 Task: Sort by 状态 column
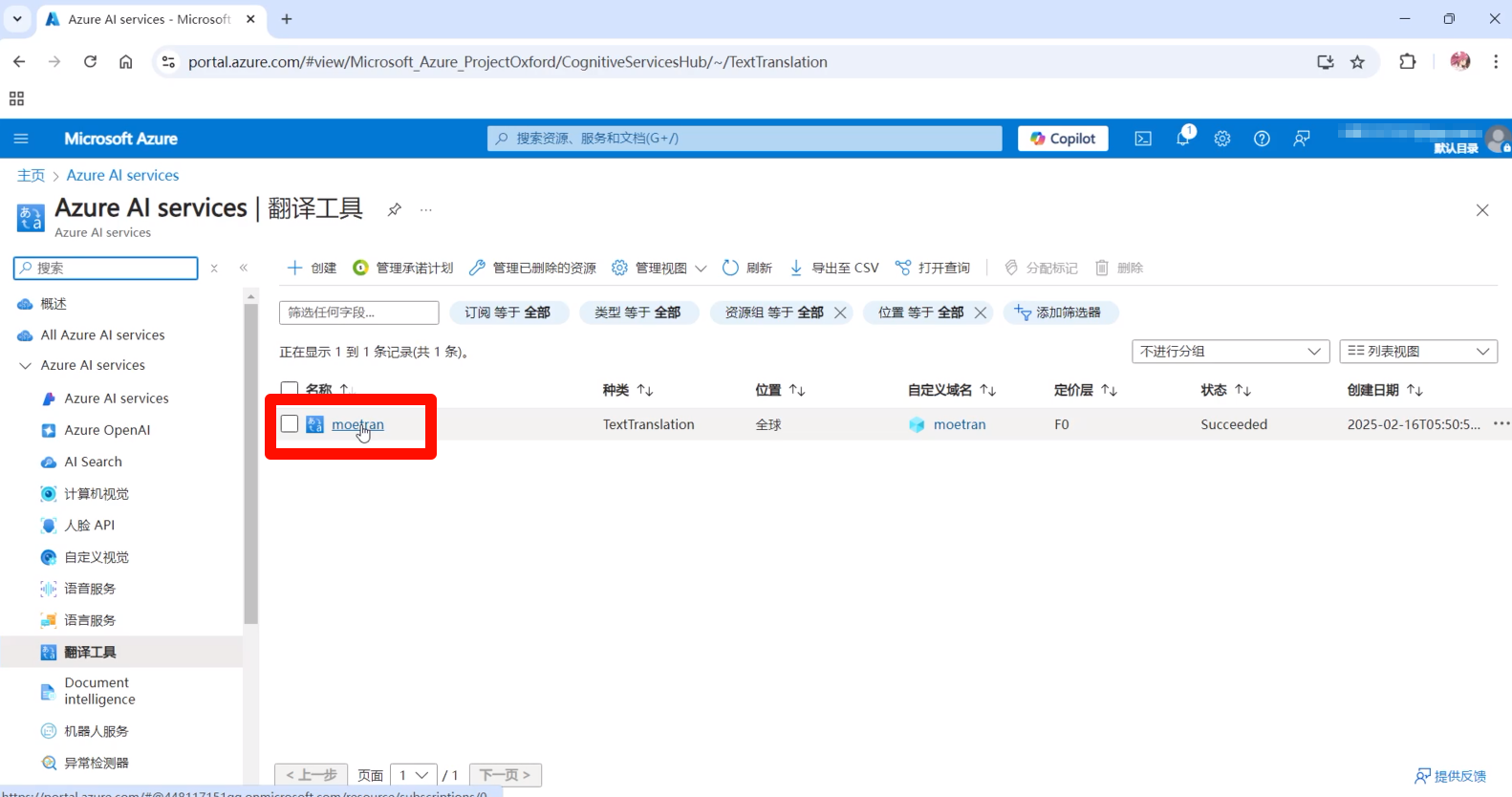[x=1225, y=390]
